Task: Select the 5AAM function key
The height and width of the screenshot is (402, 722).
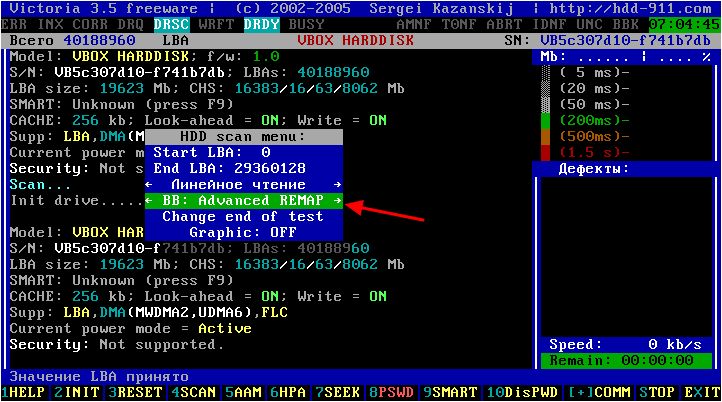Action: coord(243,392)
